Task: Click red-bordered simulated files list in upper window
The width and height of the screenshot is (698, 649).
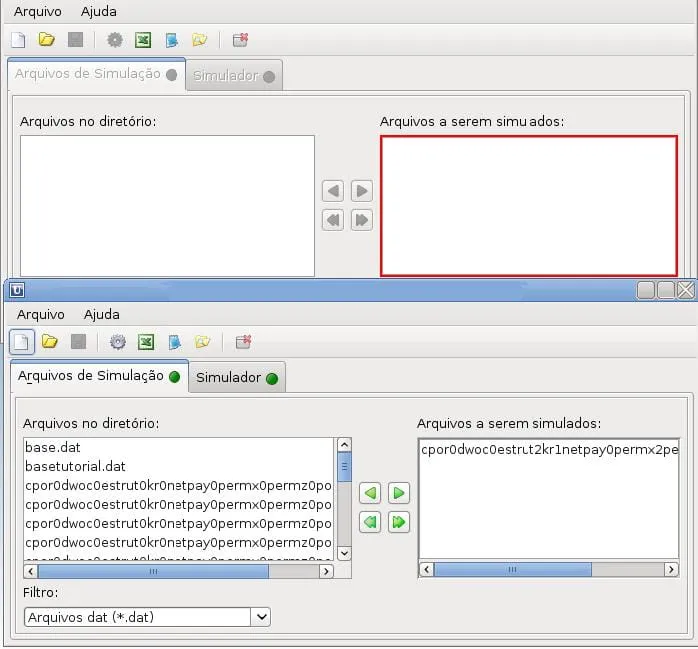Action: pos(529,206)
